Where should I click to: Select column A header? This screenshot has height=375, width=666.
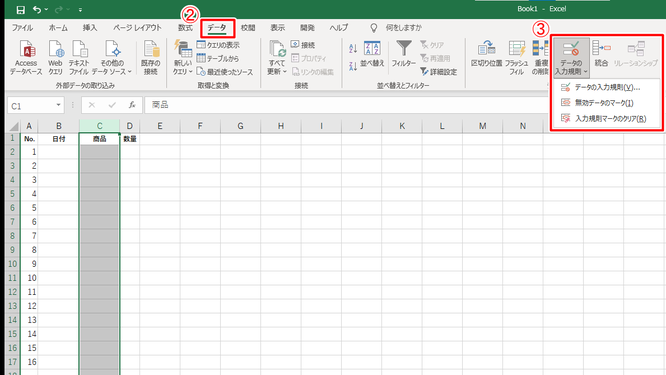29,126
